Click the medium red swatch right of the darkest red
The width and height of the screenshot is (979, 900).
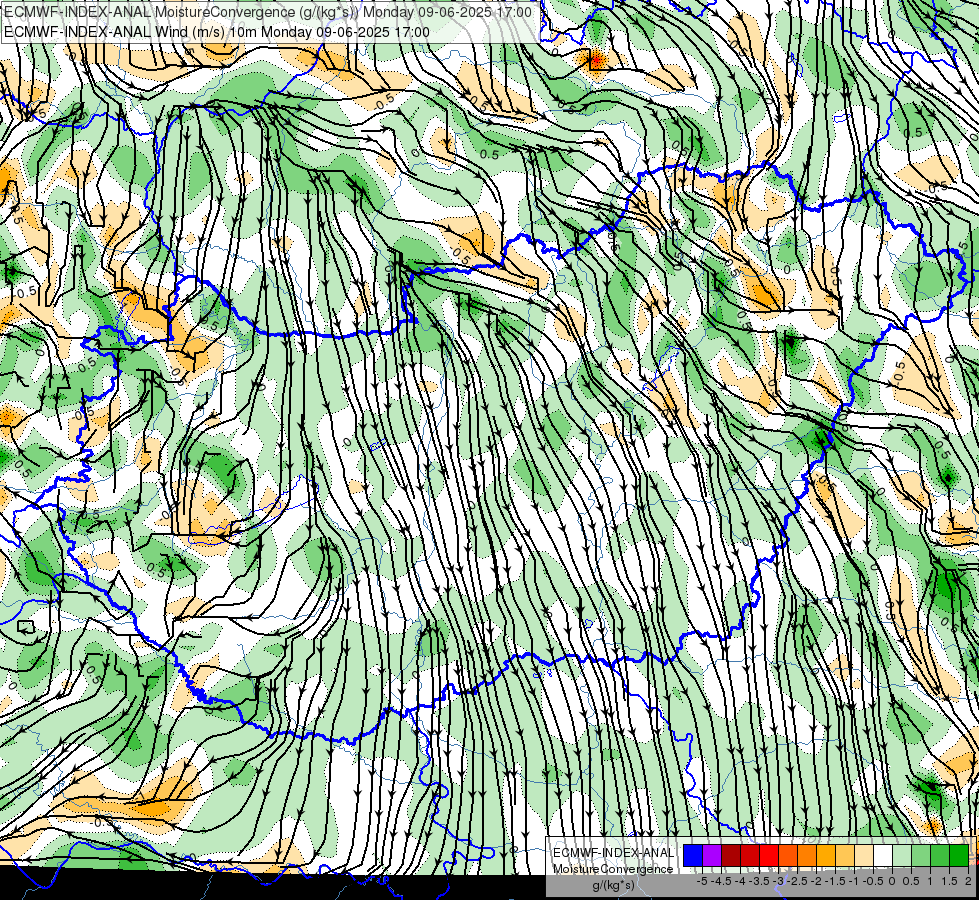(x=750, y=855)
